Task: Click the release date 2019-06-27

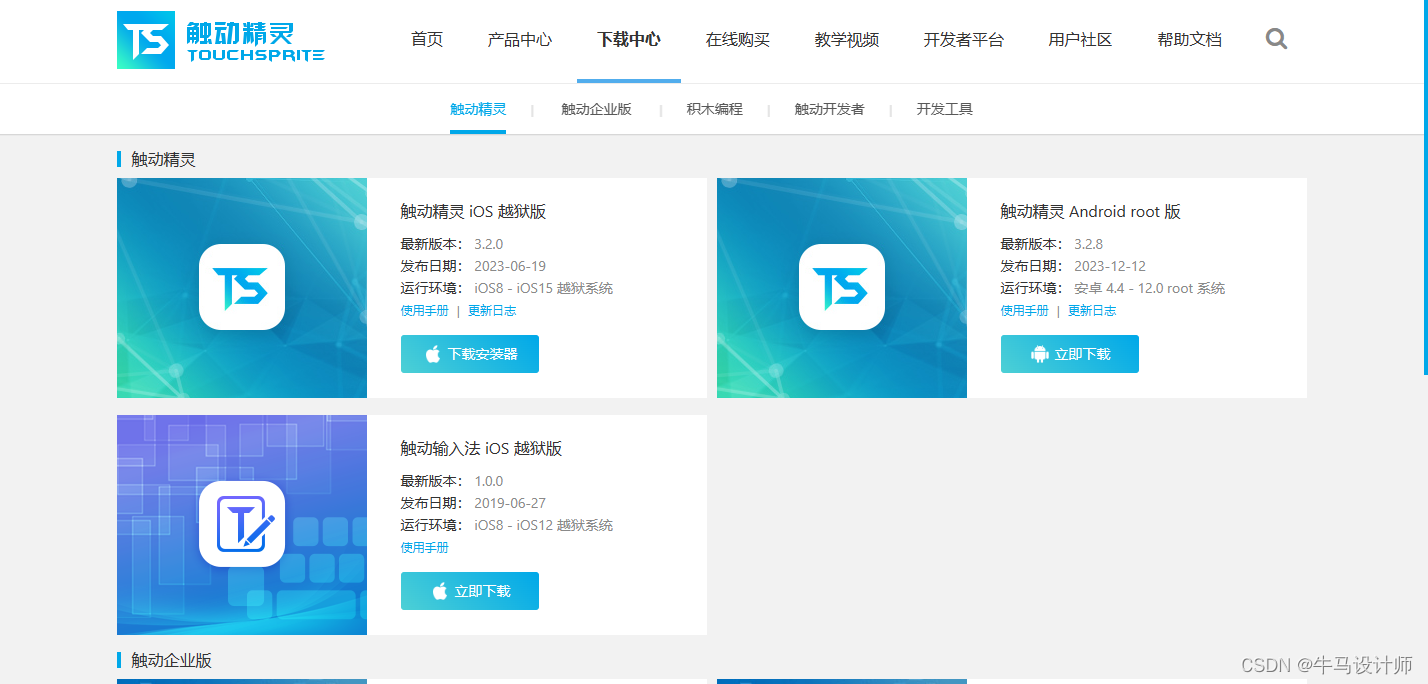Action: click(510, 503)
